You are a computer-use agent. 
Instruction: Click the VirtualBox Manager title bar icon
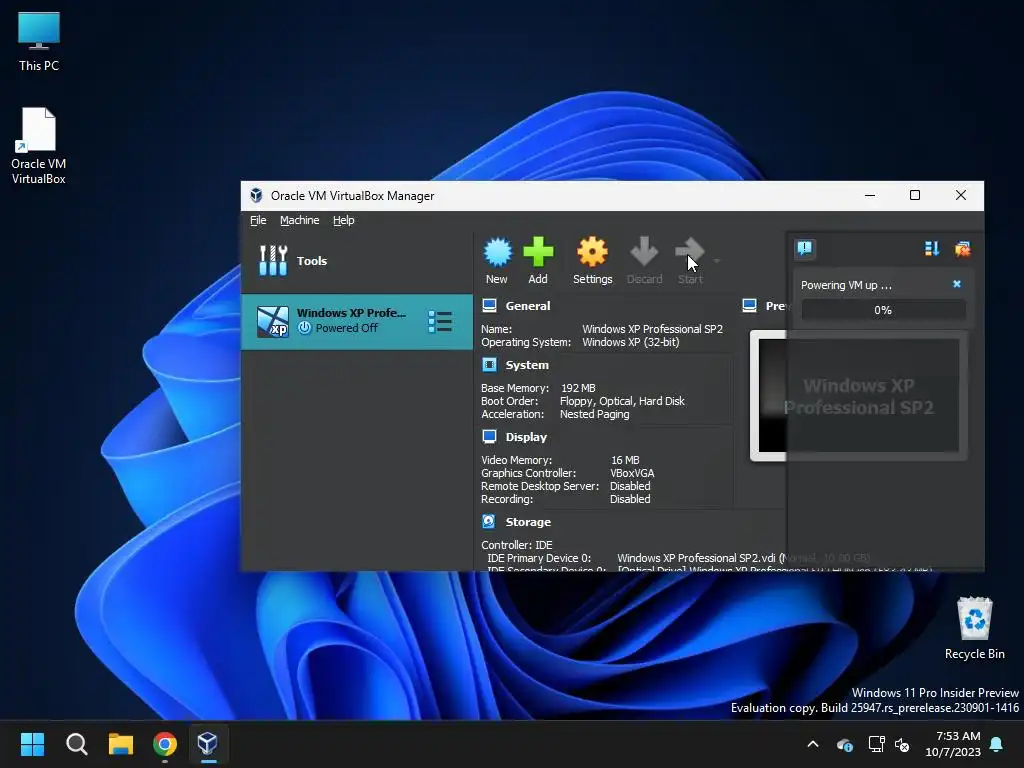pyautogui.click(x=257, y=195)
